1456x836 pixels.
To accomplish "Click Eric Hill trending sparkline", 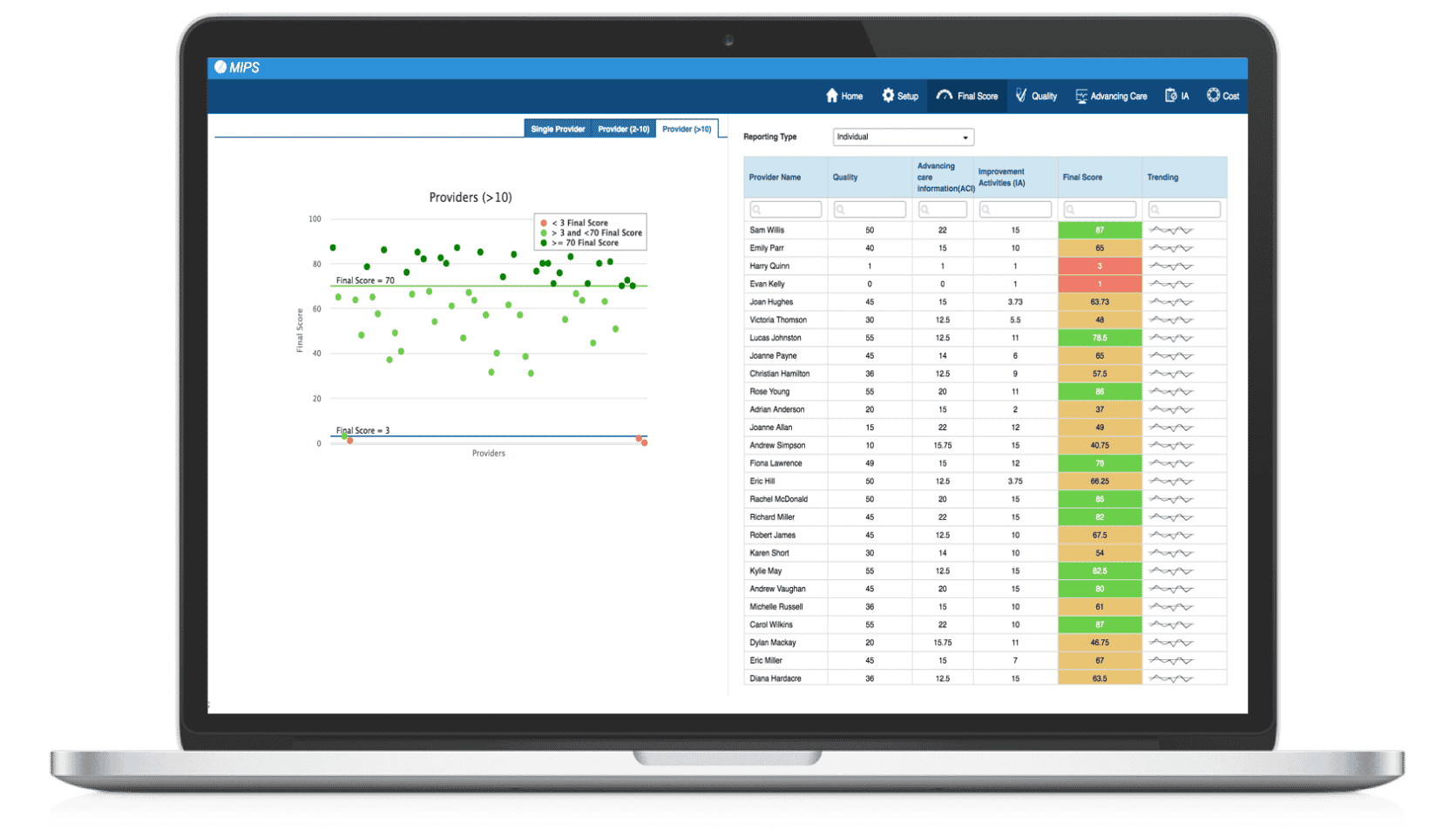I will click(x=1171, y=482).
